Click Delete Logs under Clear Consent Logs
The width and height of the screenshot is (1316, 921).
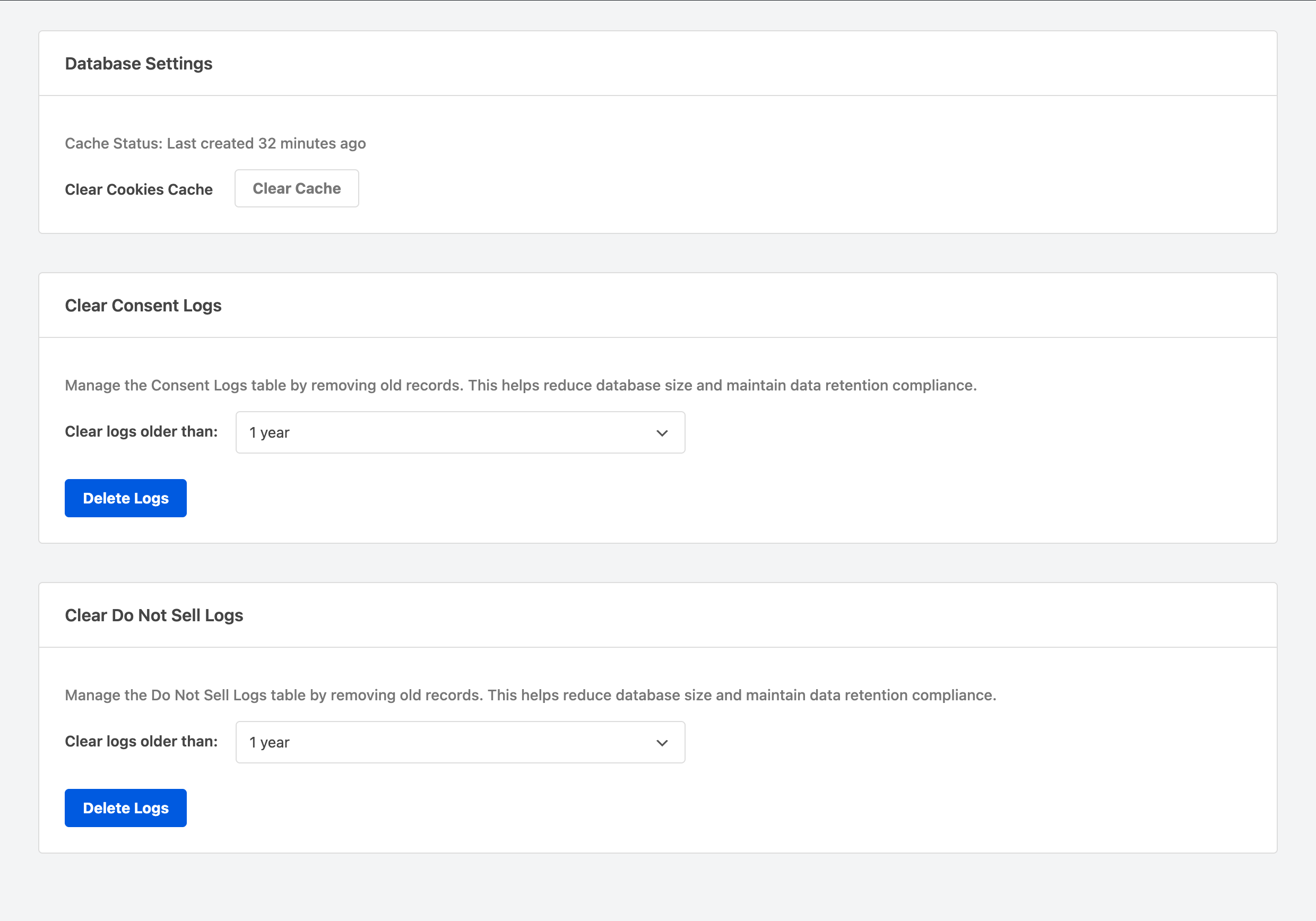tap(125, 498)
